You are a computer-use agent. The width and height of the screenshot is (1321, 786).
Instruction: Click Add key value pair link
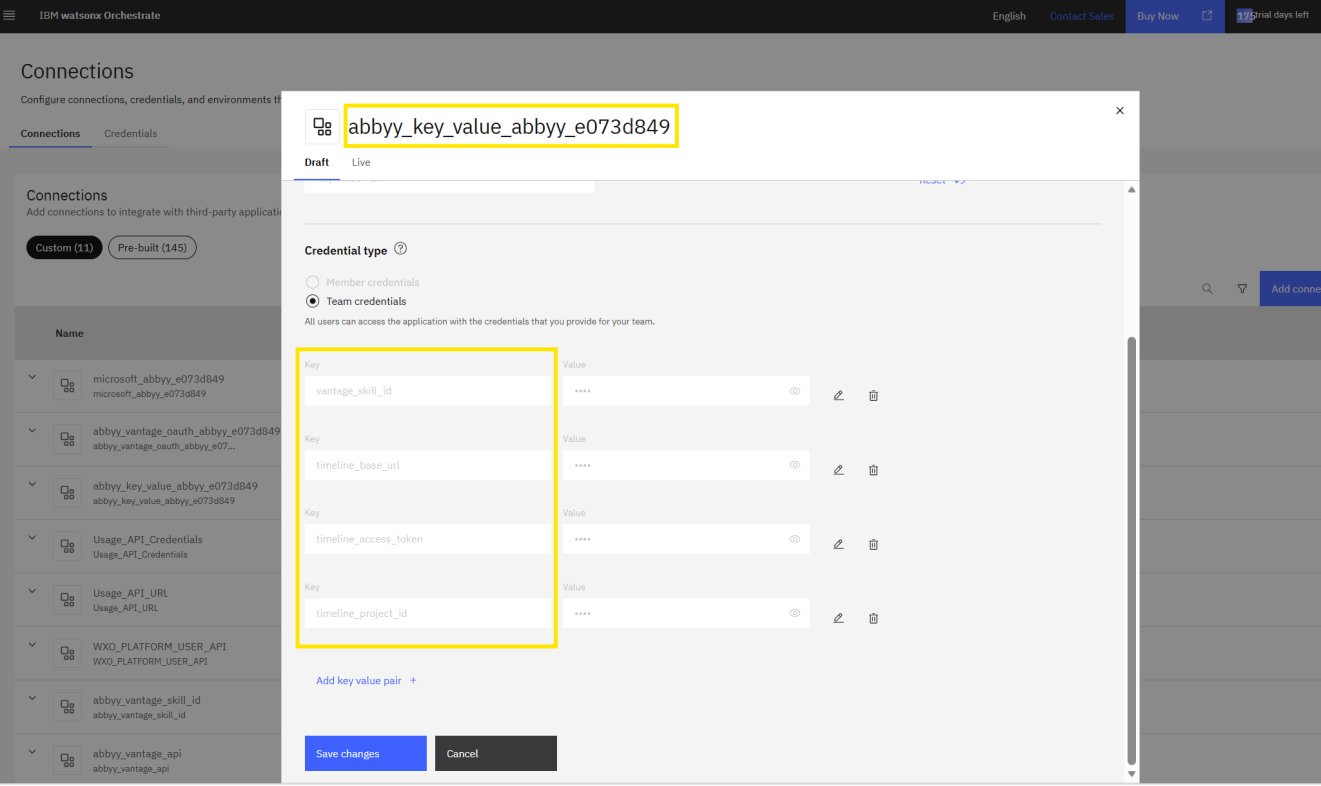coord(366,680)
